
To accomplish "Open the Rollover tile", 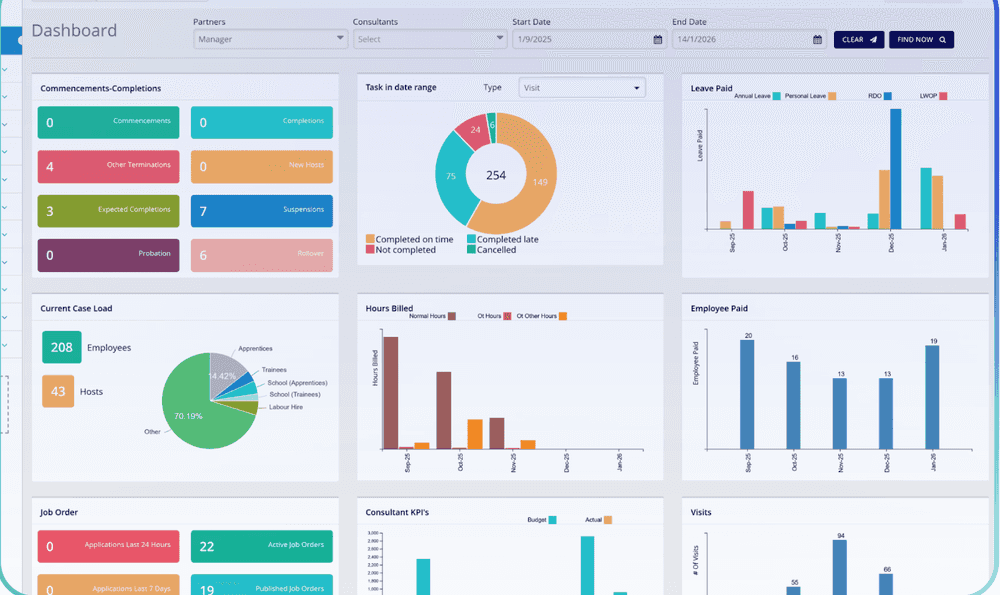I will (x=261, y=255).
